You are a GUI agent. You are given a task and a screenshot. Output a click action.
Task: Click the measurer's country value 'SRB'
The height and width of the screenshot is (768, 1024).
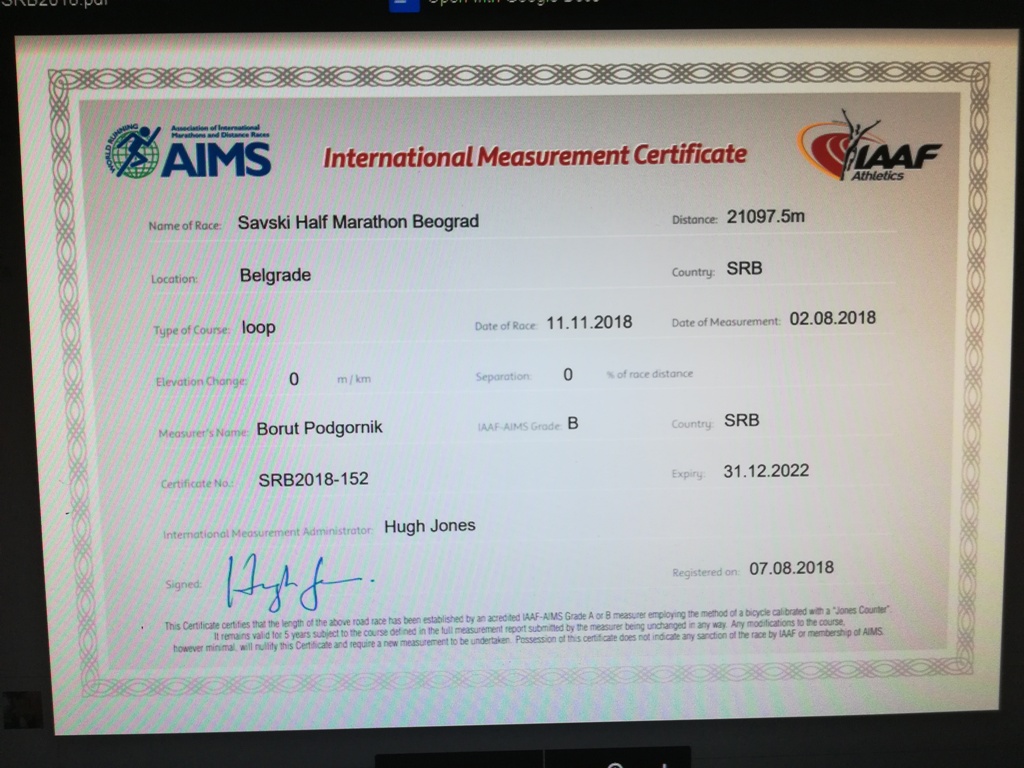[742, 420]
